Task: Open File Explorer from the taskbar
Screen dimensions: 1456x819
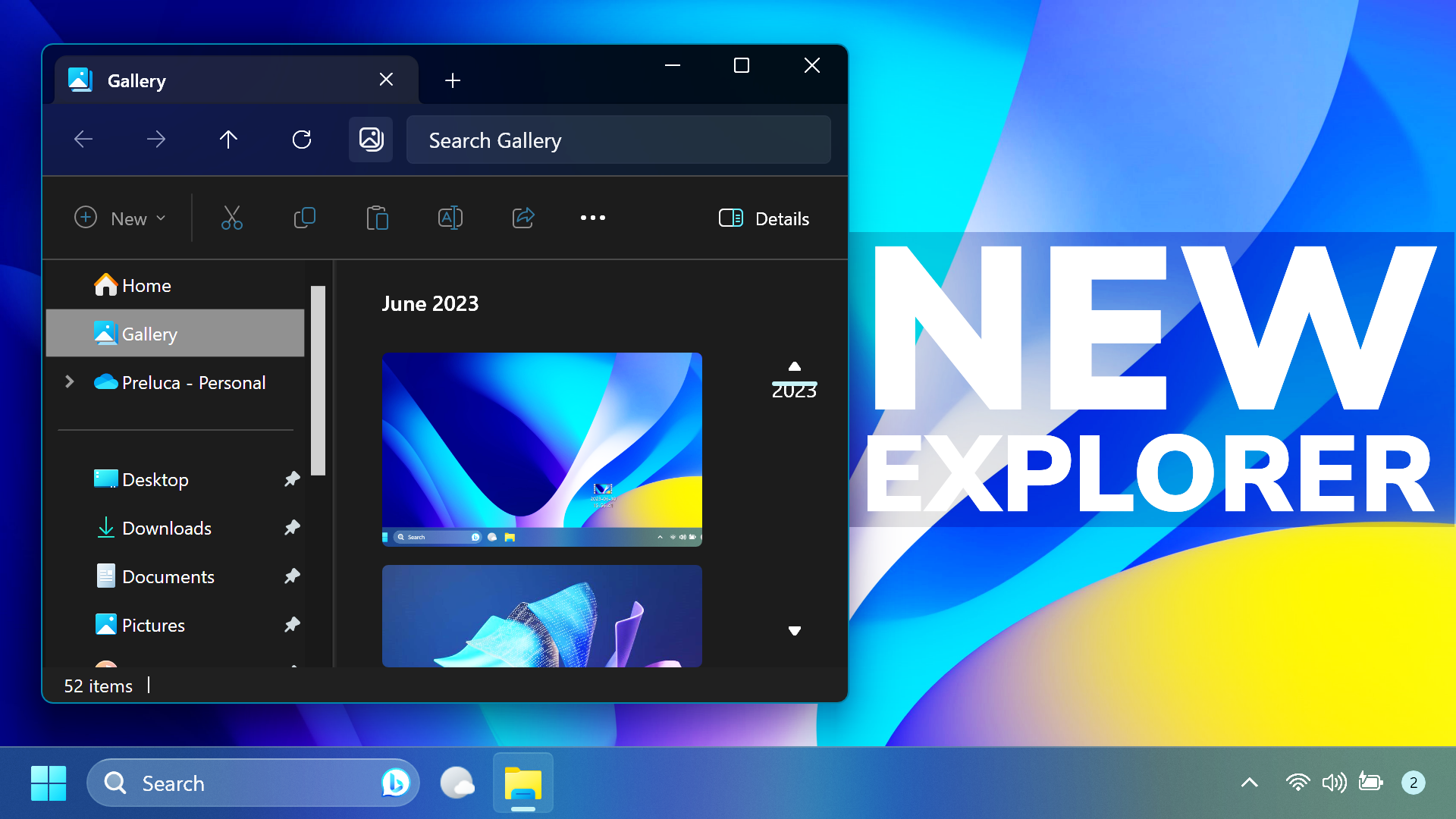Action: pyautogui.click(x=523, y=783)
